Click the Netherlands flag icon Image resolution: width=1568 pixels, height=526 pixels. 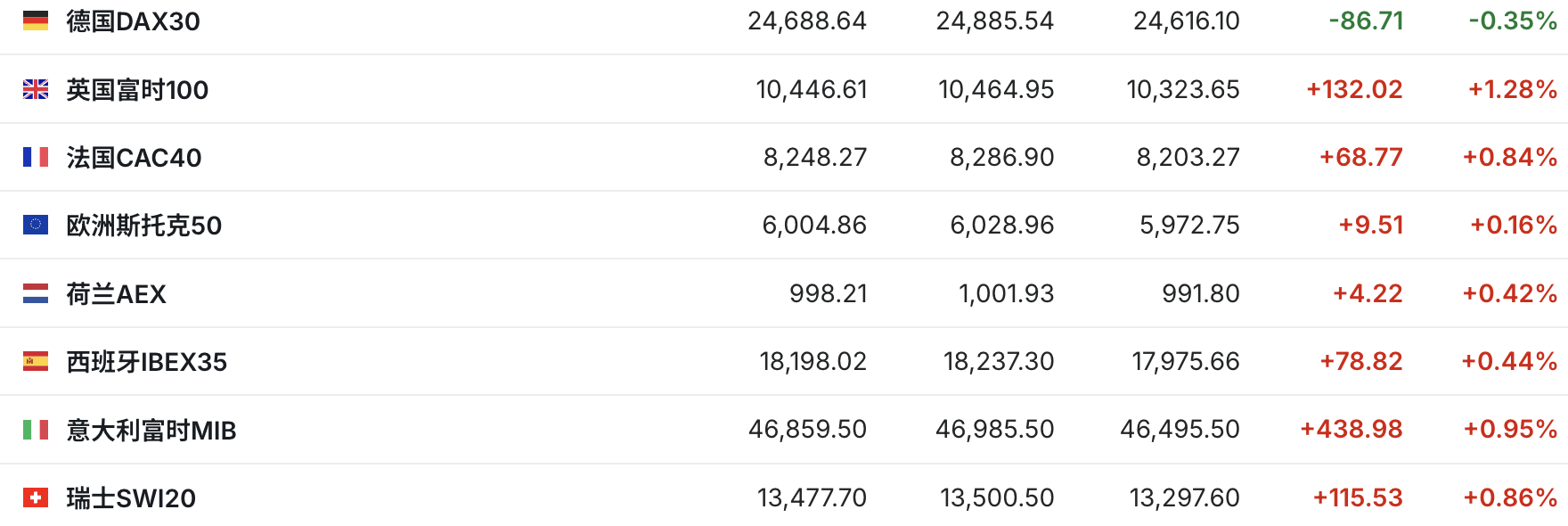click(x=36, y=293)
